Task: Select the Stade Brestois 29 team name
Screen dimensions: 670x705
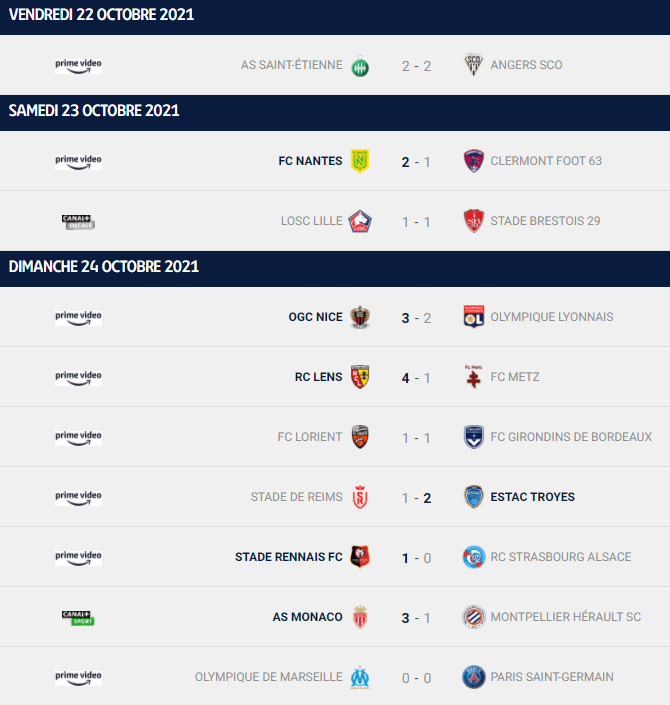Action: [x=545, y=221]
